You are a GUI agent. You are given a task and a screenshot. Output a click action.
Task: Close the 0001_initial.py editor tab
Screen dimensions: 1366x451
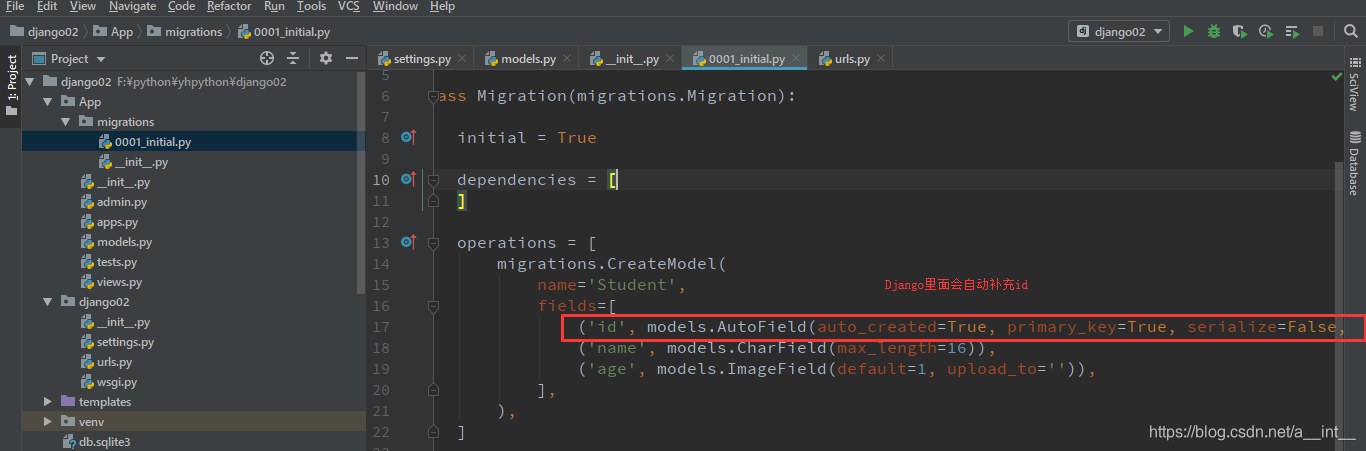point(795,59)
